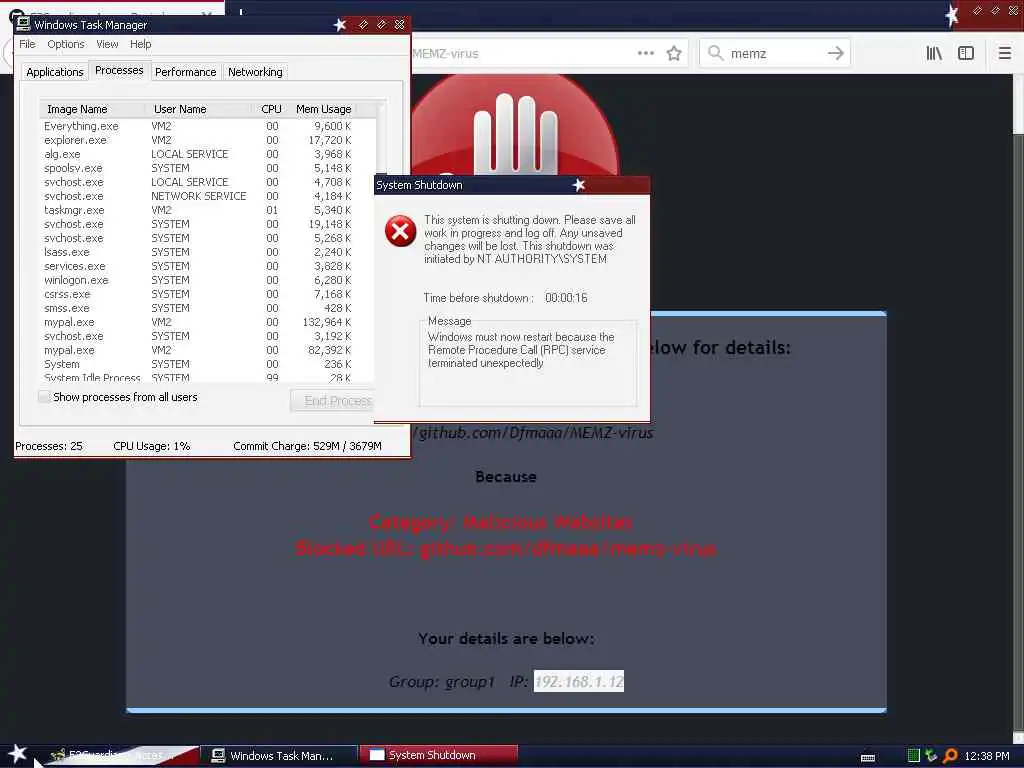Select the services.exe process row

[207, 266]
